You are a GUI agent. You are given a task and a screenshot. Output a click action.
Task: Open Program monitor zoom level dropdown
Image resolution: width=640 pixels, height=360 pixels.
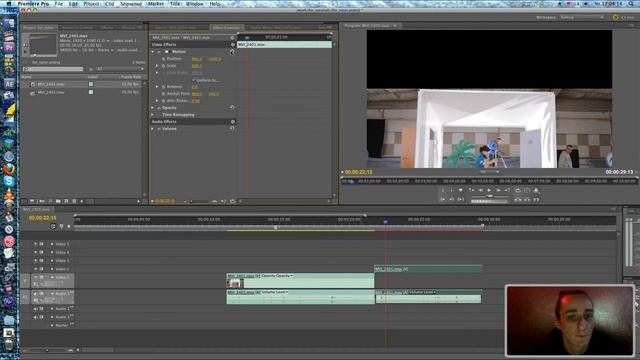pyautogui.click(x=489, y=172)
